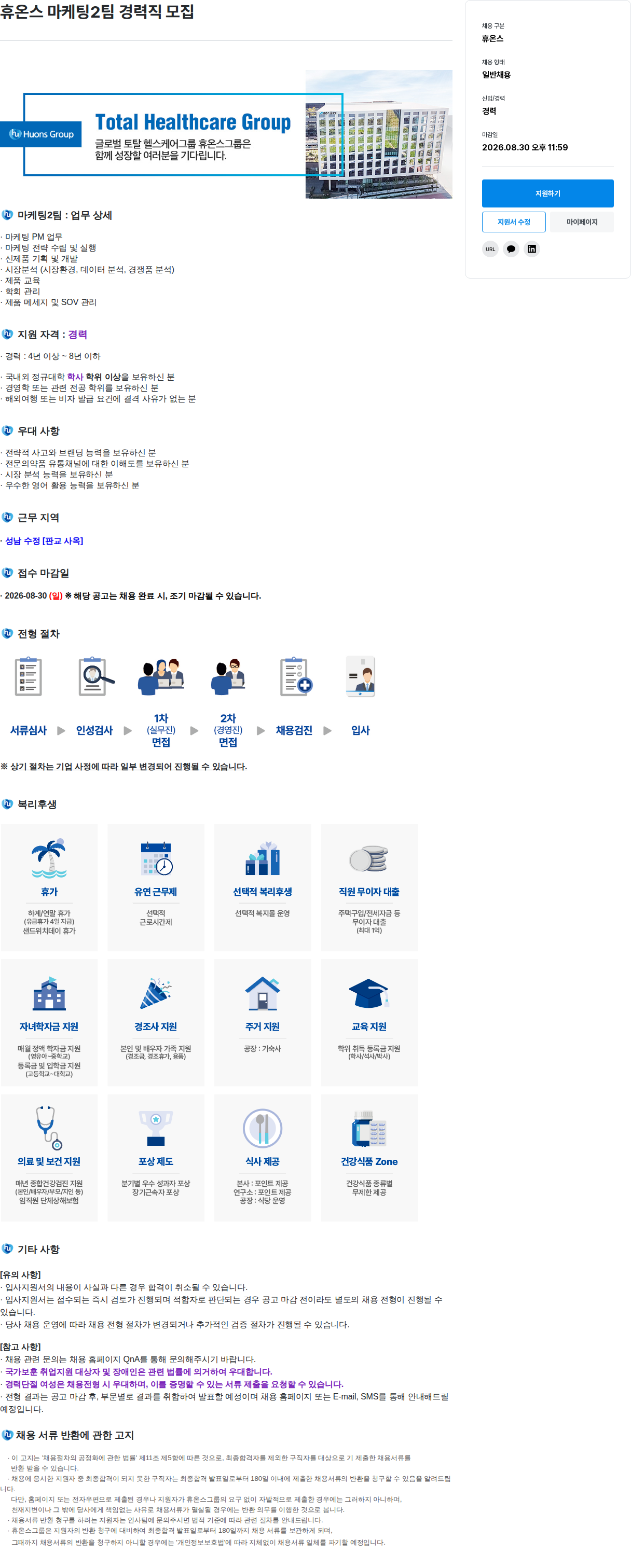Viewport: 631px width, 1568px height.
Task: Share the posting on LinkedIn icon
Action: coord(532,249)
